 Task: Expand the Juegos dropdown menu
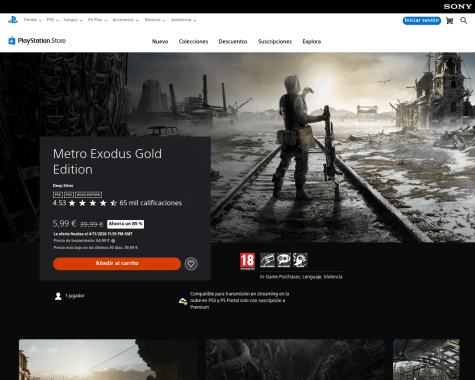tap(73, 20)
